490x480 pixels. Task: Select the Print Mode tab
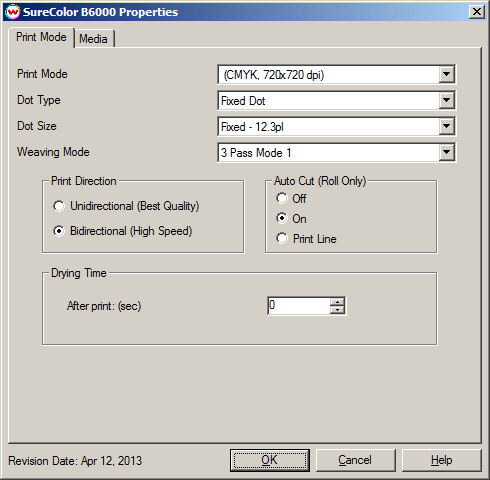41,37
